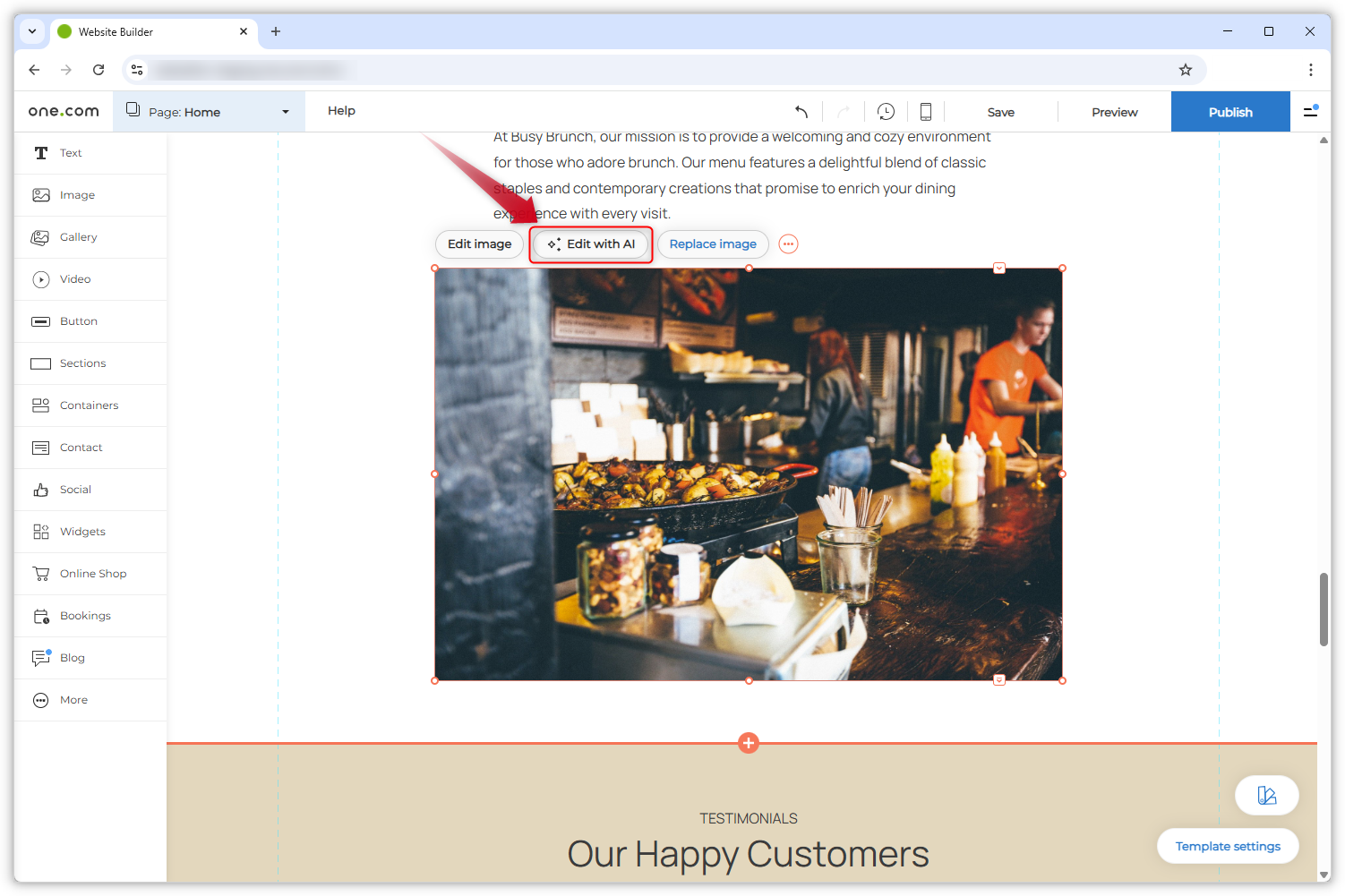
Task: Add a new section with the plus icon
Action: (x=749, y=742)
